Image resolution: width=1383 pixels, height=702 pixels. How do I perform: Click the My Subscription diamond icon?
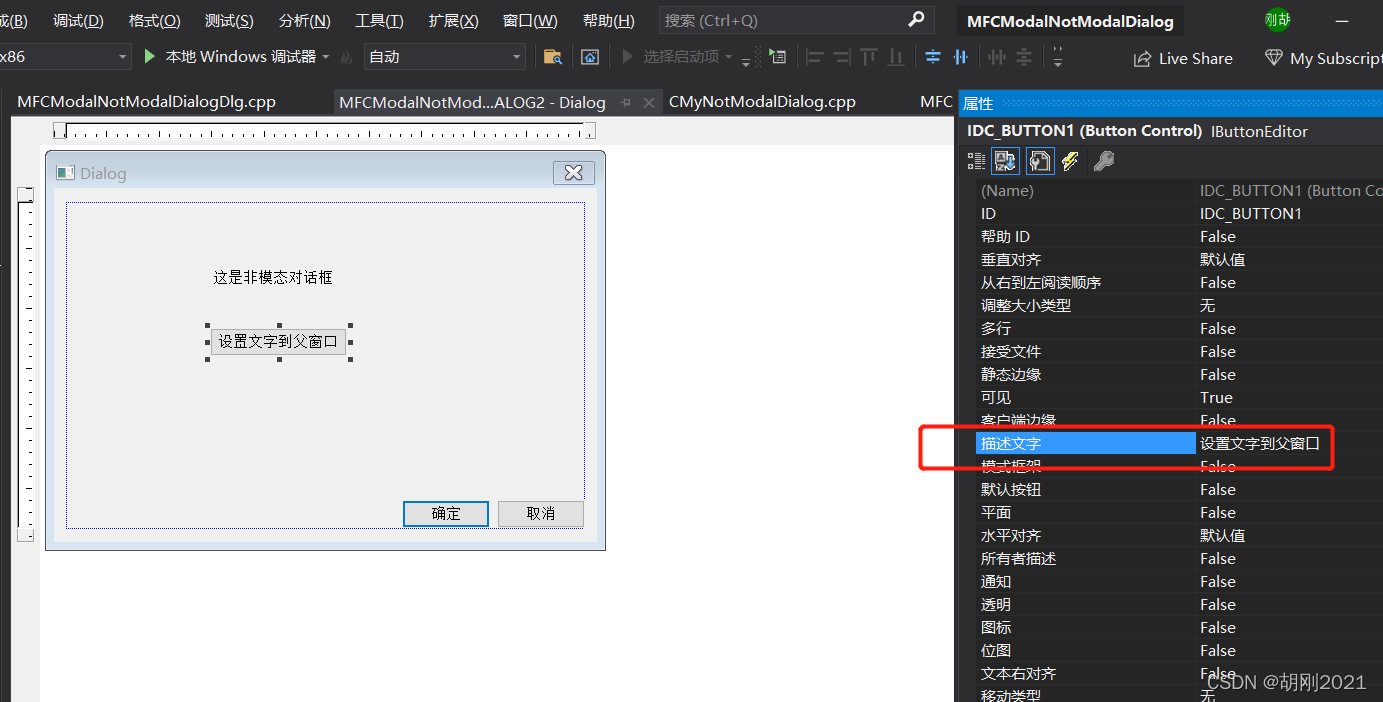pos(1273,58)
